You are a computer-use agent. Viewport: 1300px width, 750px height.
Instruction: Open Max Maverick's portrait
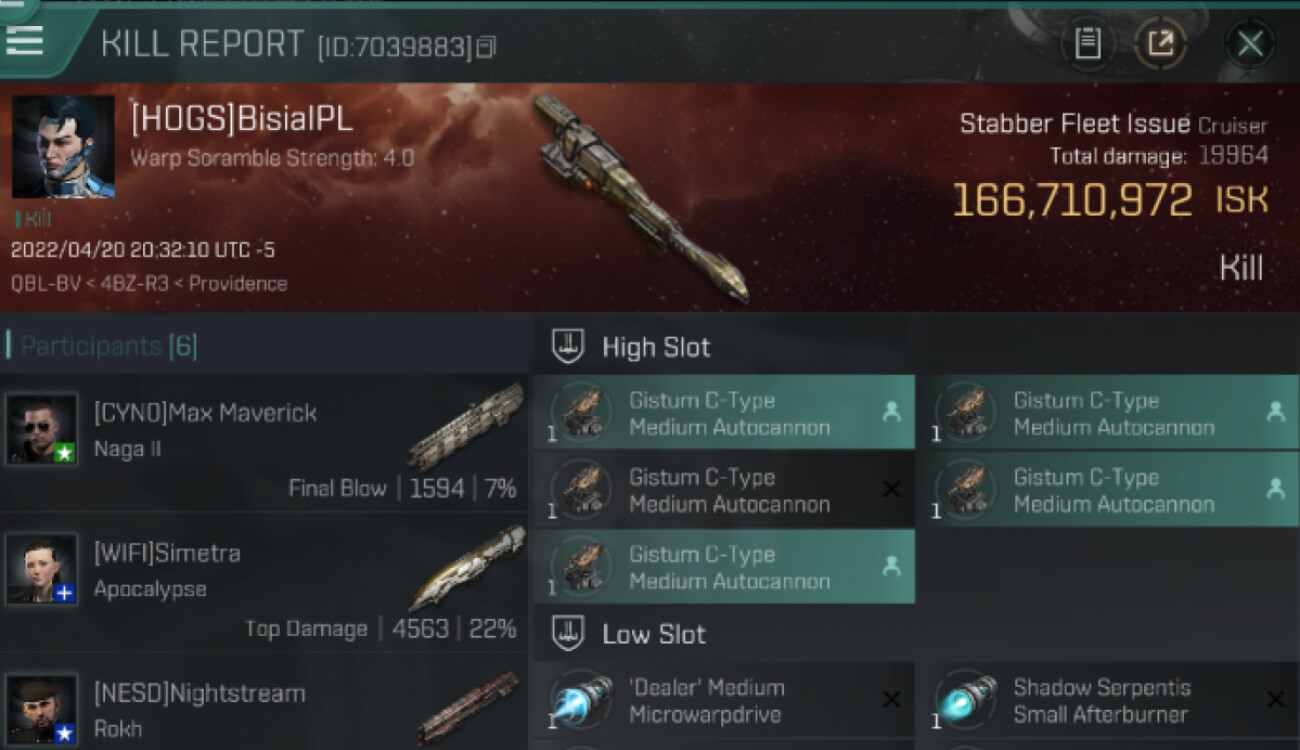[41, 429]
